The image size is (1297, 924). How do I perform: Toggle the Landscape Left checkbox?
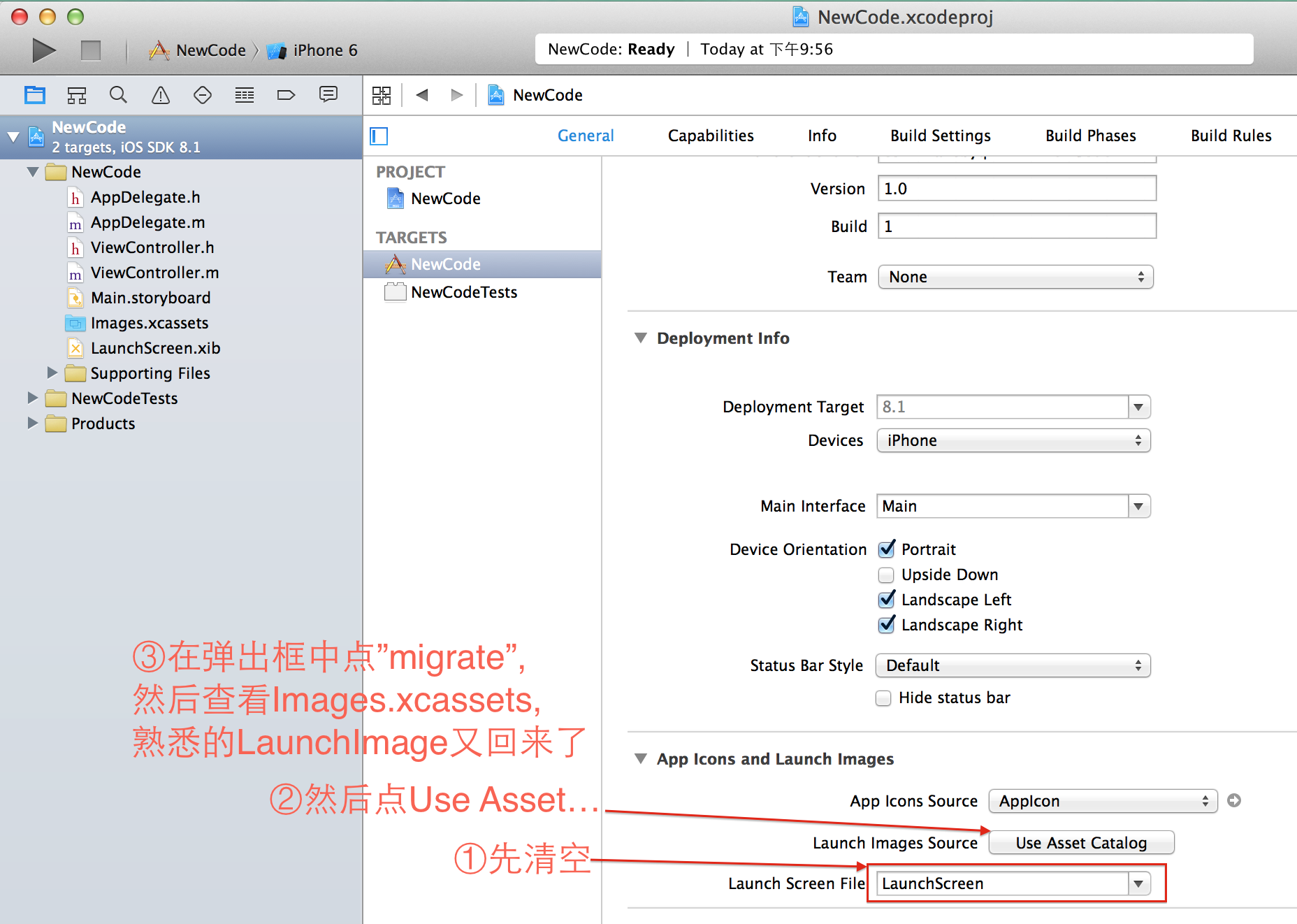tap(887, 599)
